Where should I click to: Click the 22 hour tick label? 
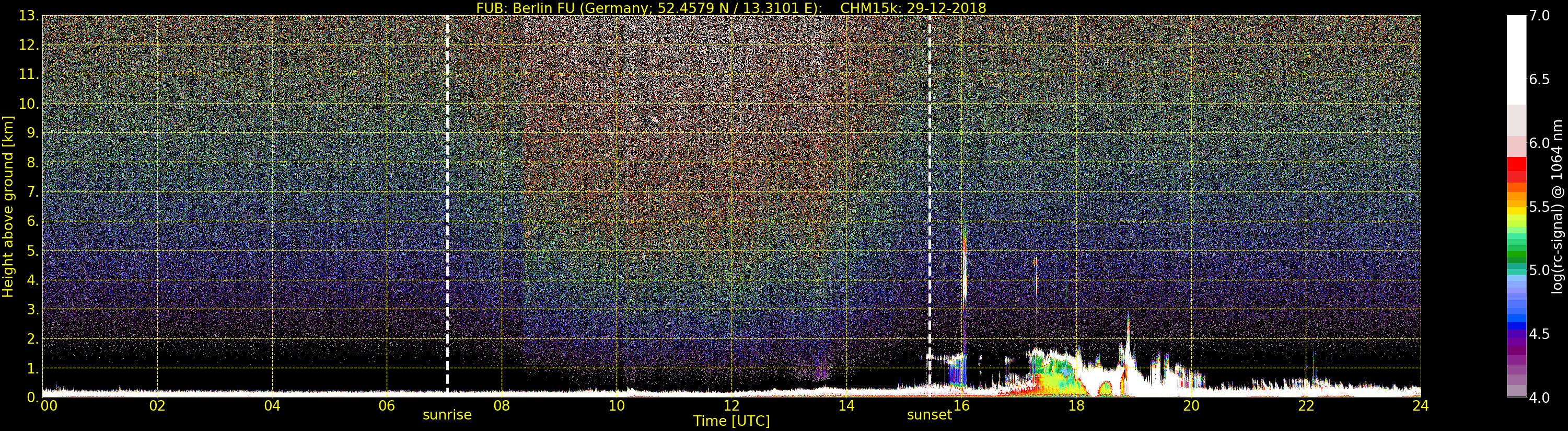pos(1306,406)
